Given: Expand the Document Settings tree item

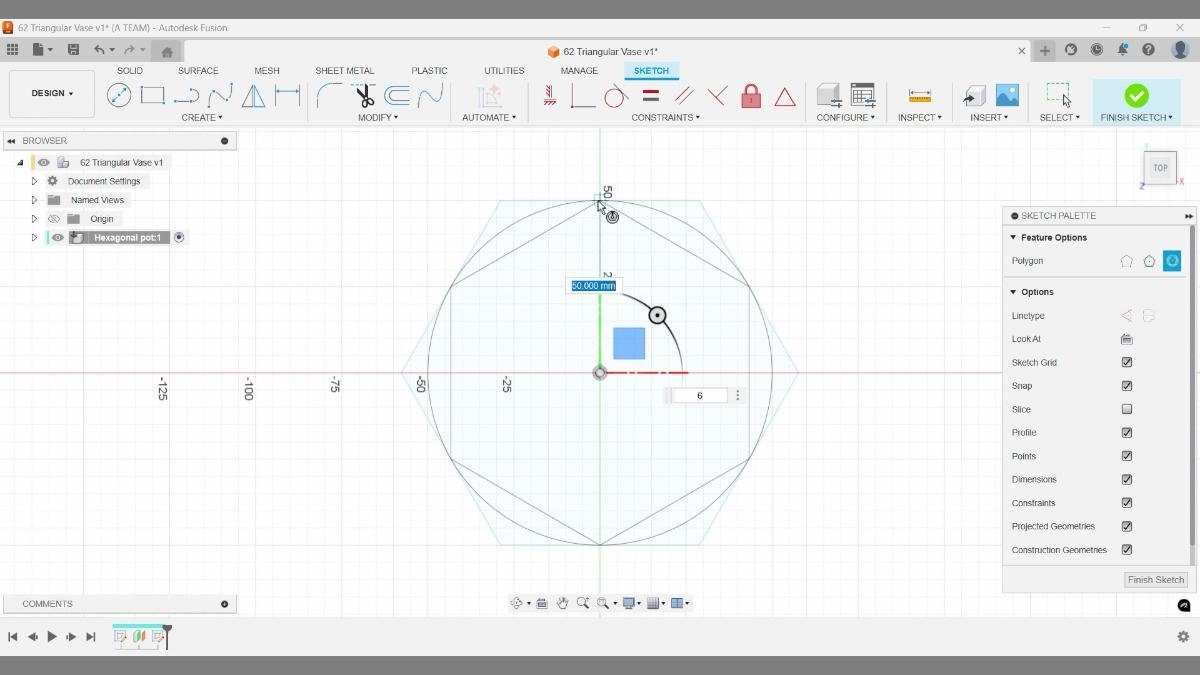Looking at the screenshot, I should [33, 180].
